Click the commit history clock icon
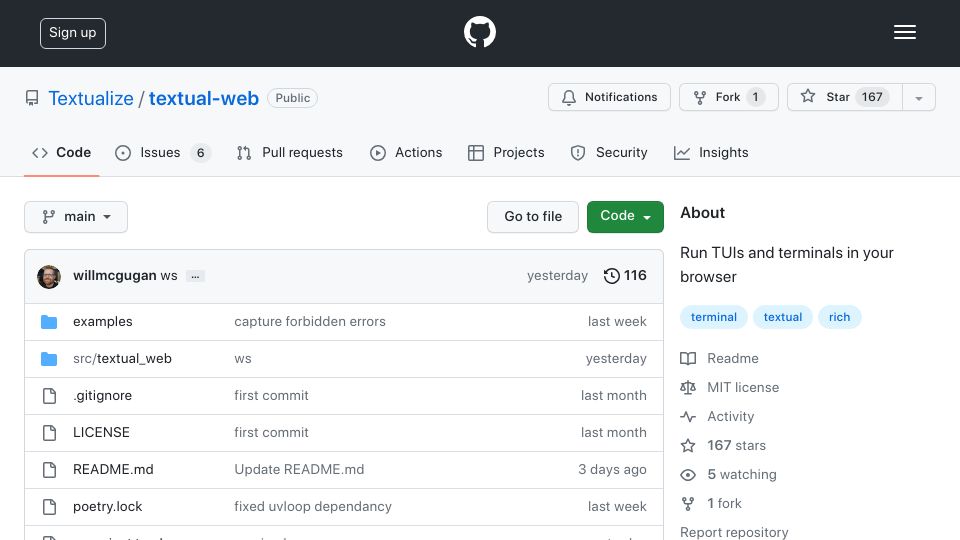960x540 pixels. coord(612,276)
